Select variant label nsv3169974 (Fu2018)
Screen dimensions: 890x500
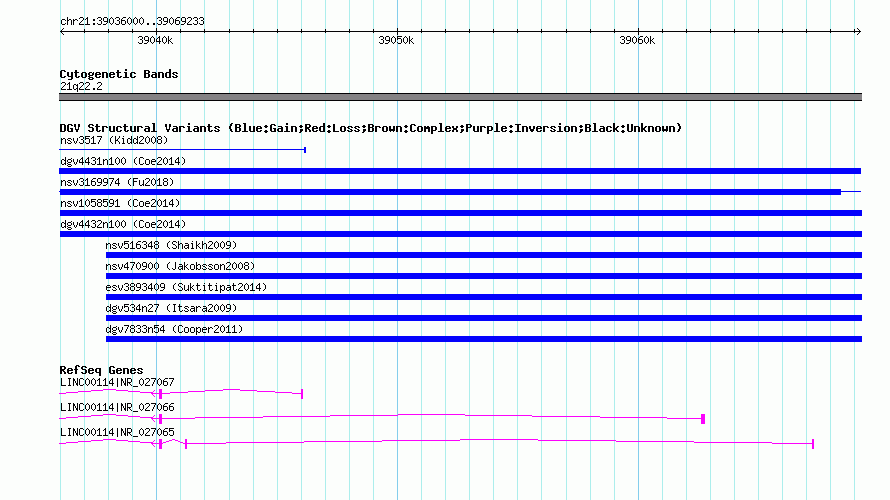[117, 182]
